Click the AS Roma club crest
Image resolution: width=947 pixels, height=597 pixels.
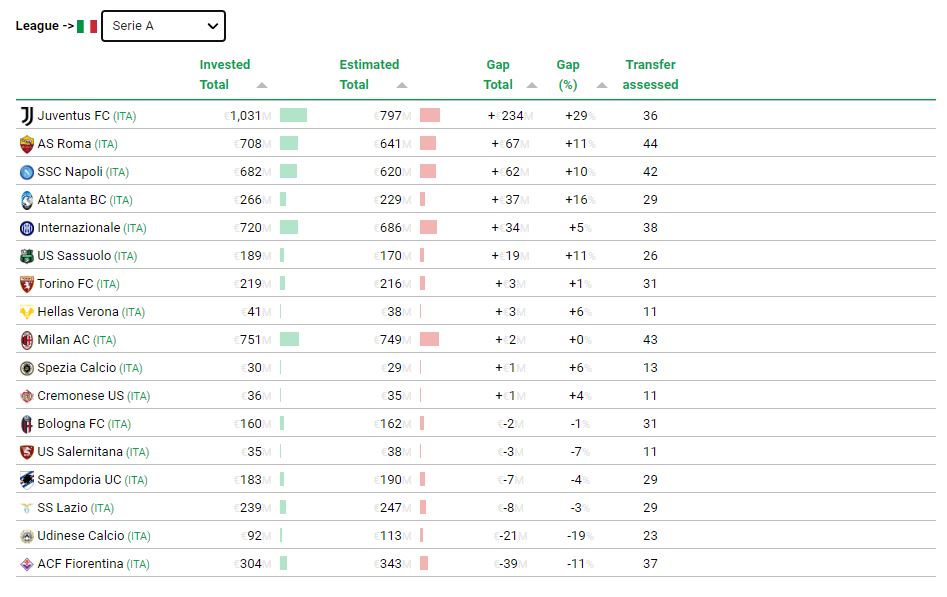coord(27,144)
